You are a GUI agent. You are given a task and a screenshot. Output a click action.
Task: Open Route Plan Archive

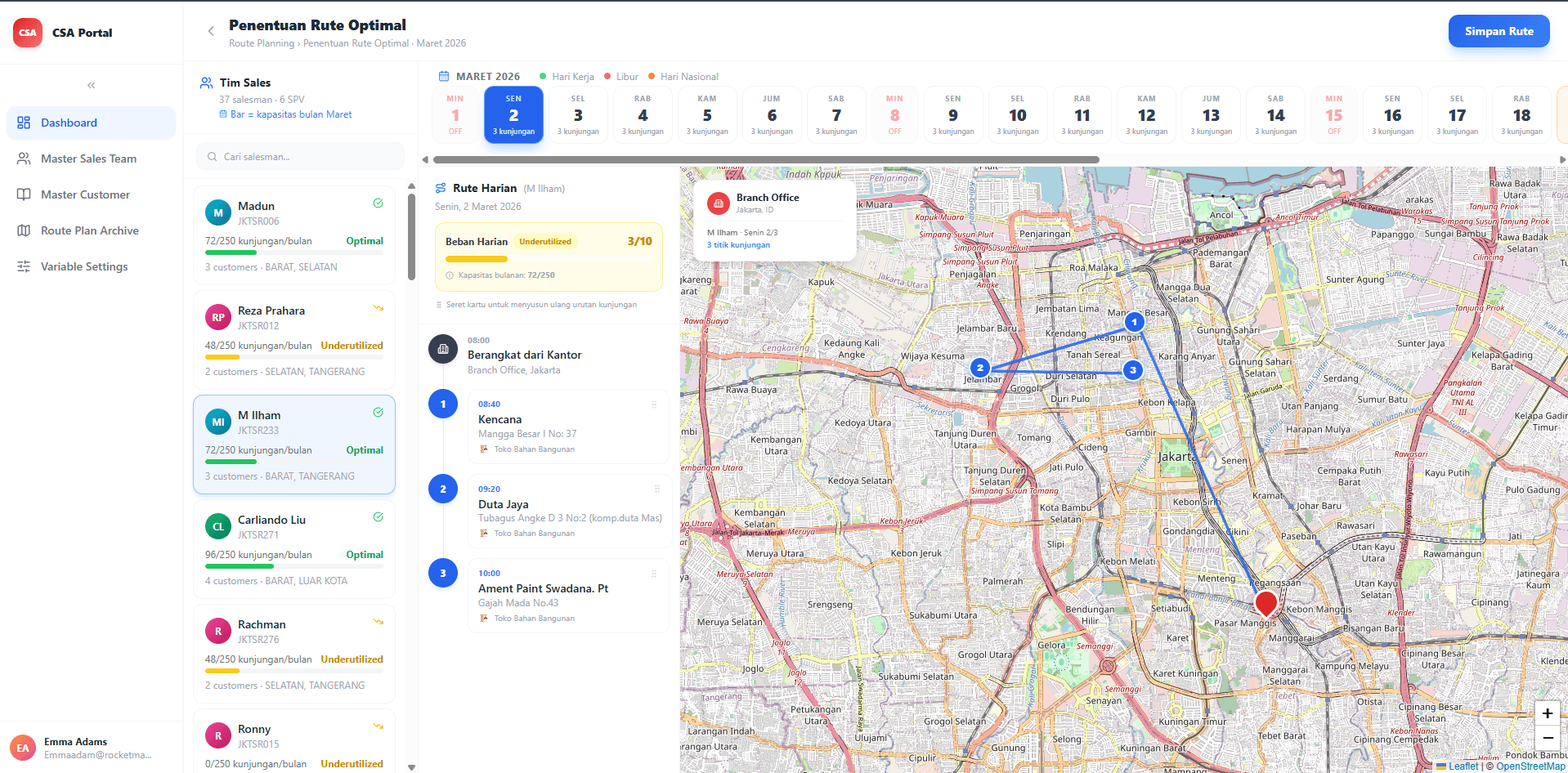pyautogui.click(x=91, y=230)
